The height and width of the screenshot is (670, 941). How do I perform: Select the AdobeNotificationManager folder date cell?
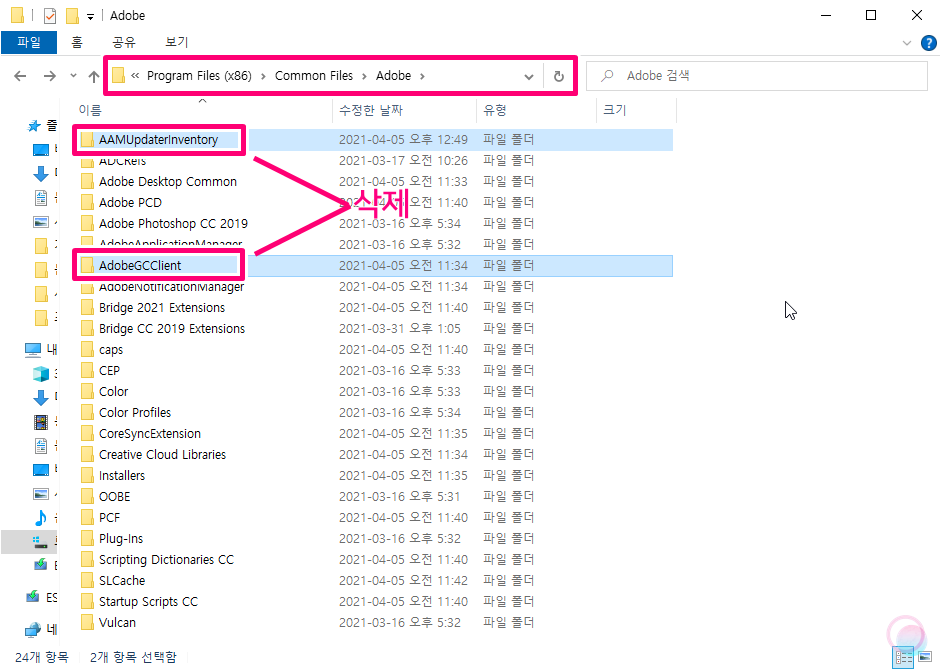pos(403,286)
